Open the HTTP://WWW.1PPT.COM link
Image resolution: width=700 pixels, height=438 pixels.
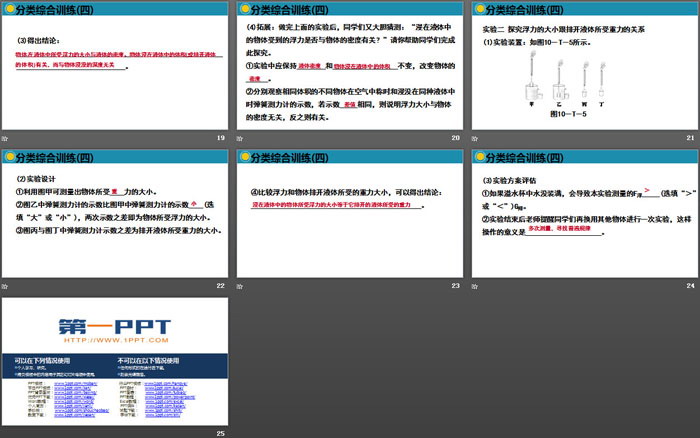coord(113,342)
